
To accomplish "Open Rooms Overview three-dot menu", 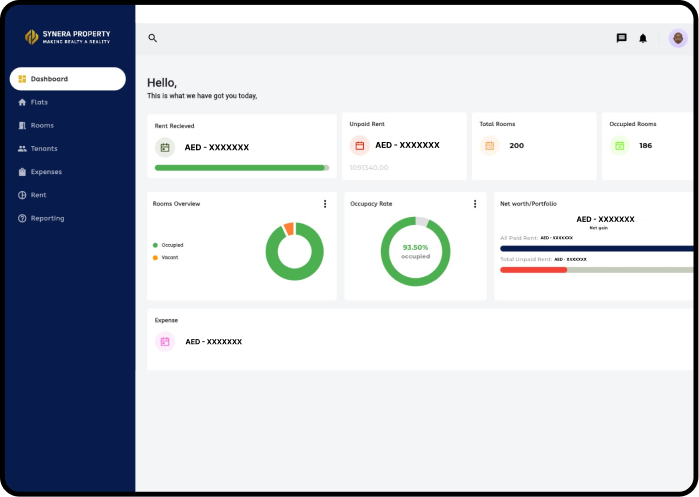I will click(x=325, y=204).
